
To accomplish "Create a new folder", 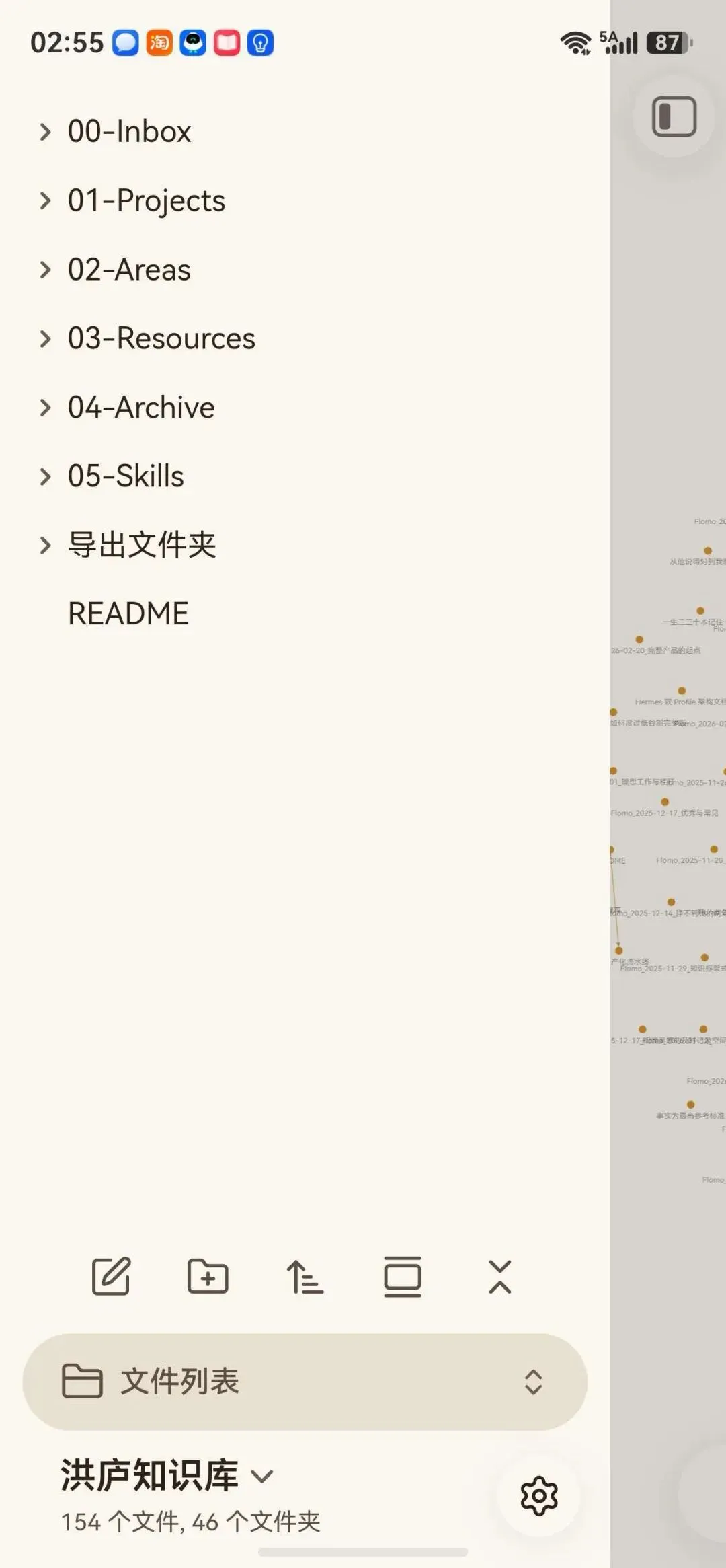I will [208, 1276].
